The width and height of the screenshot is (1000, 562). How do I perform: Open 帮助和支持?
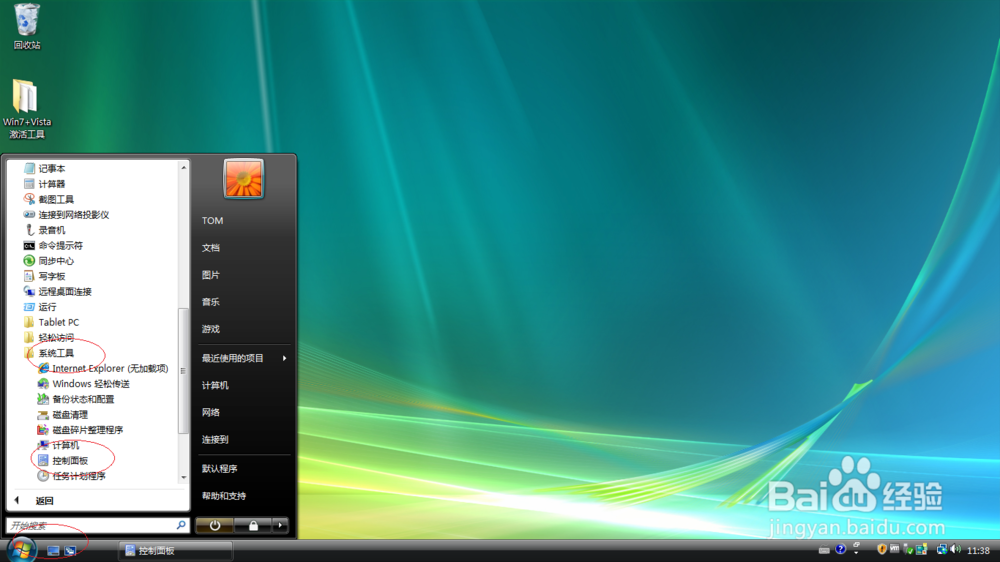coord(224,496)
